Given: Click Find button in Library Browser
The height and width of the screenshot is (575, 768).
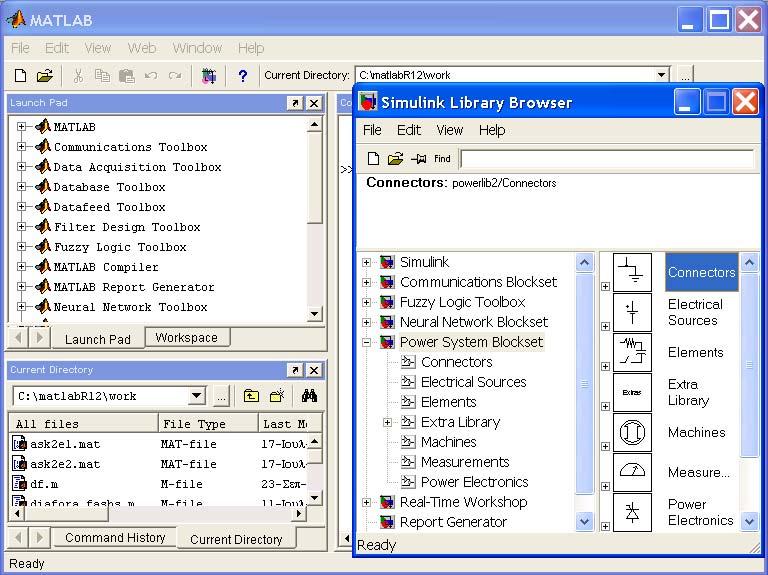Looking at the screenshot, I should [442, 159].
